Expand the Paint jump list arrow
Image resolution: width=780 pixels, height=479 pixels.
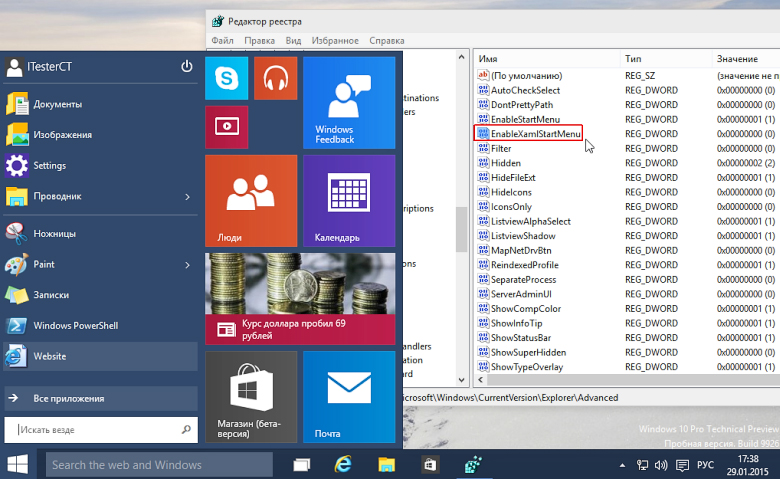188,265
